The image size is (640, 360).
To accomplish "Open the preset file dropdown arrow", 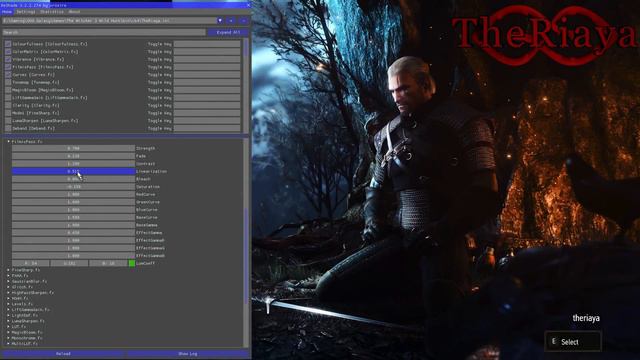I will (220, 20).
